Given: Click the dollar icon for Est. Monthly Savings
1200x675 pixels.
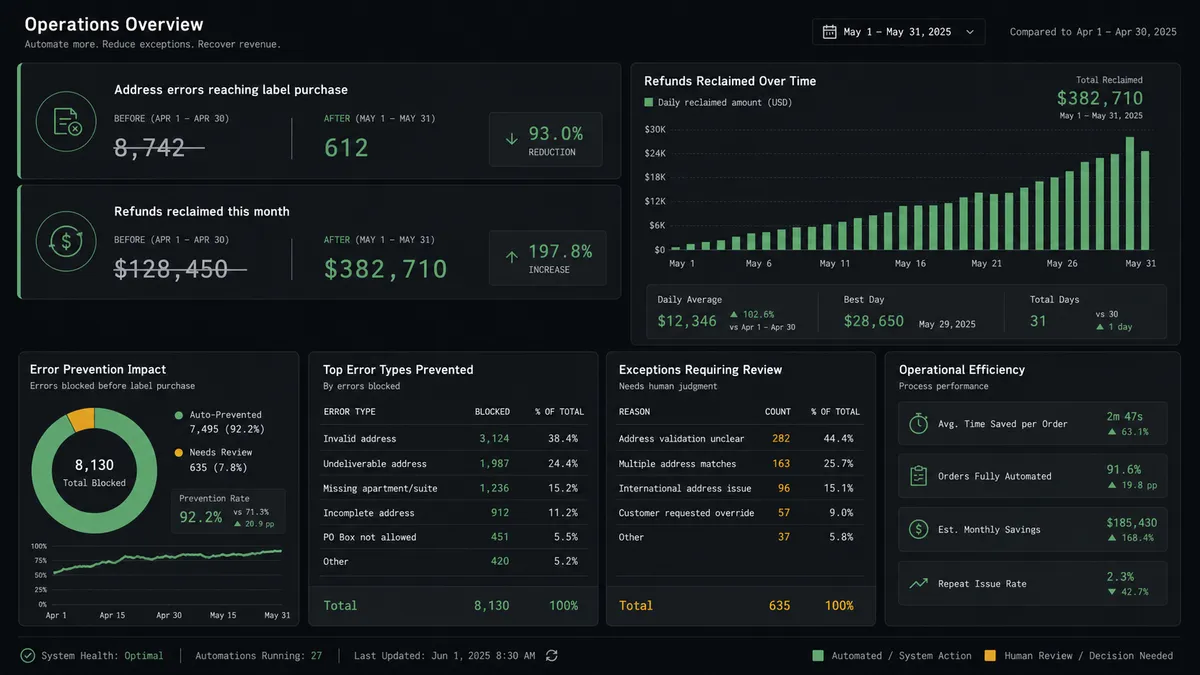Looking at the screenshot, I should pos(918,530).
